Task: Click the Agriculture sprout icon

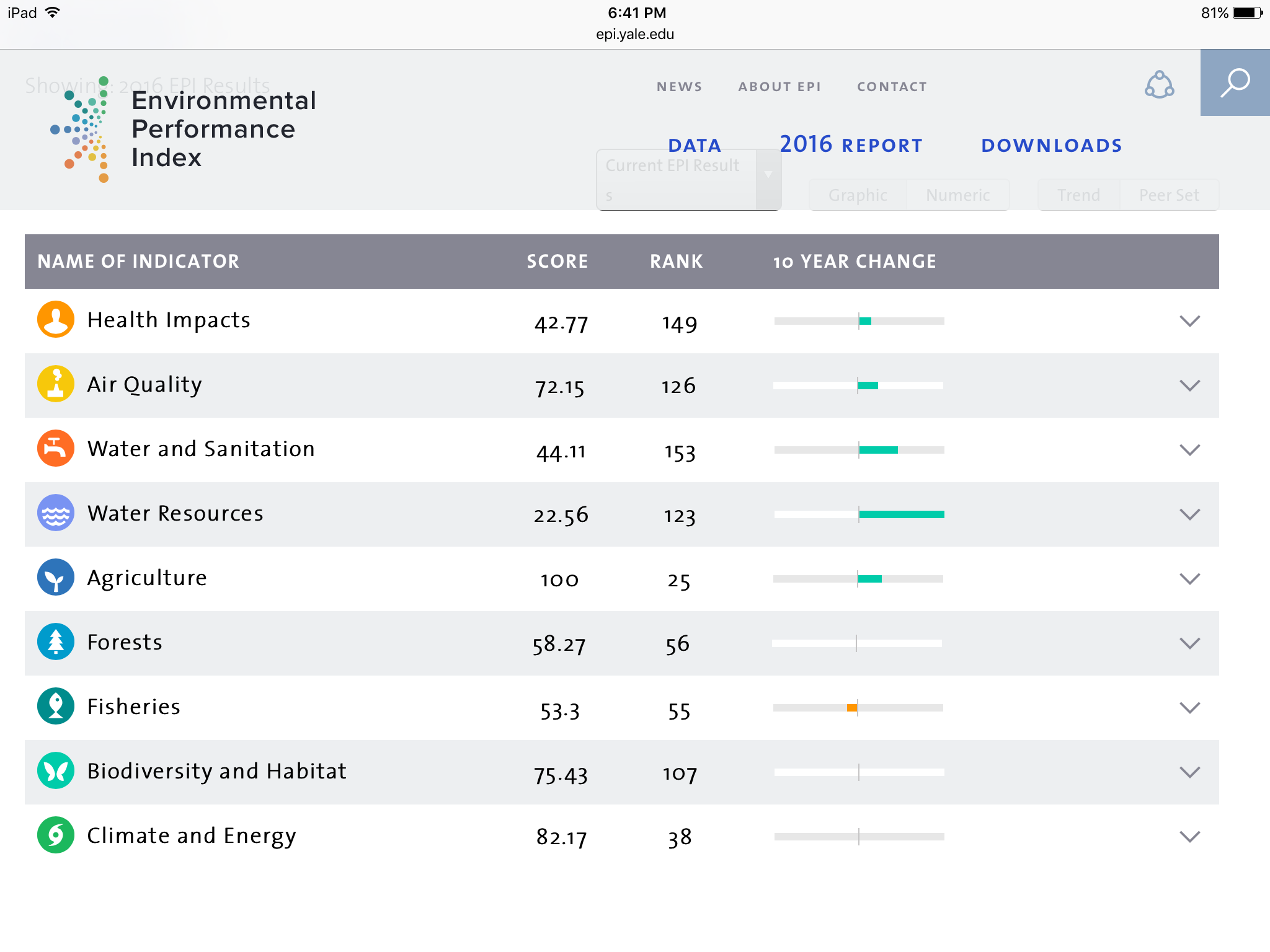Action: 56,578
